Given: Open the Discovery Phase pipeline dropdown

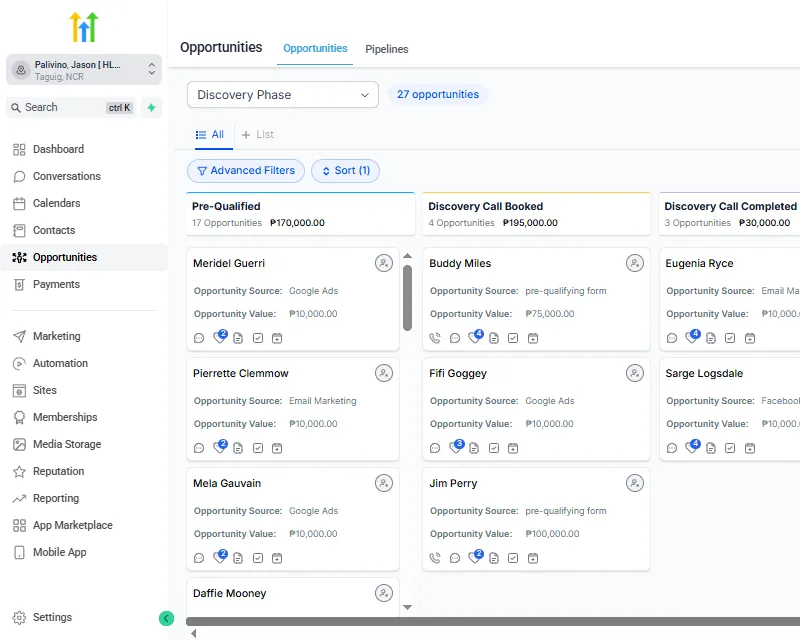Looking at the screenshot, I should click(x=283, y=95).
